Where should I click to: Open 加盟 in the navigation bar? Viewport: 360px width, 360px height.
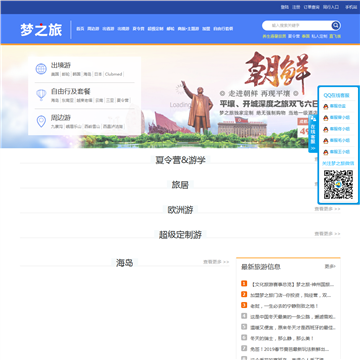click(x=206, y=29)
